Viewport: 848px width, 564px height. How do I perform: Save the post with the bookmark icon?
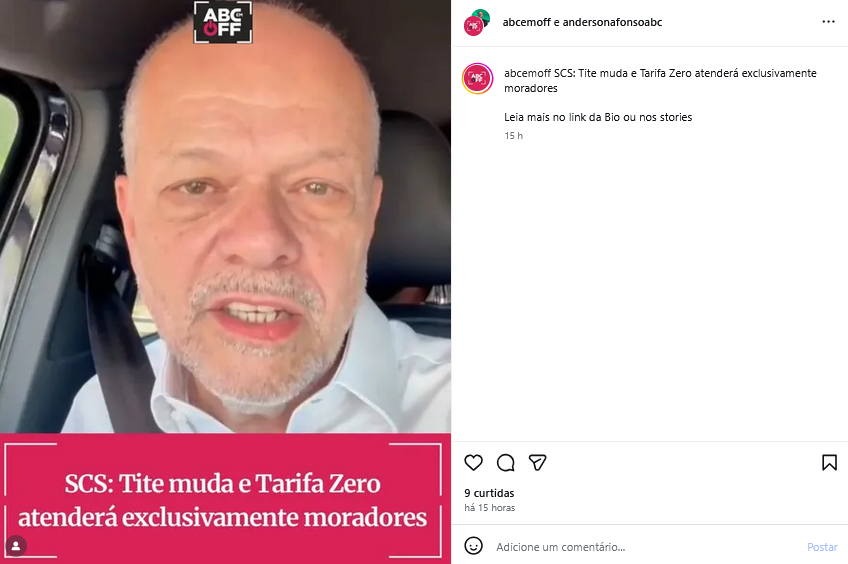click(x=829, y=462)
